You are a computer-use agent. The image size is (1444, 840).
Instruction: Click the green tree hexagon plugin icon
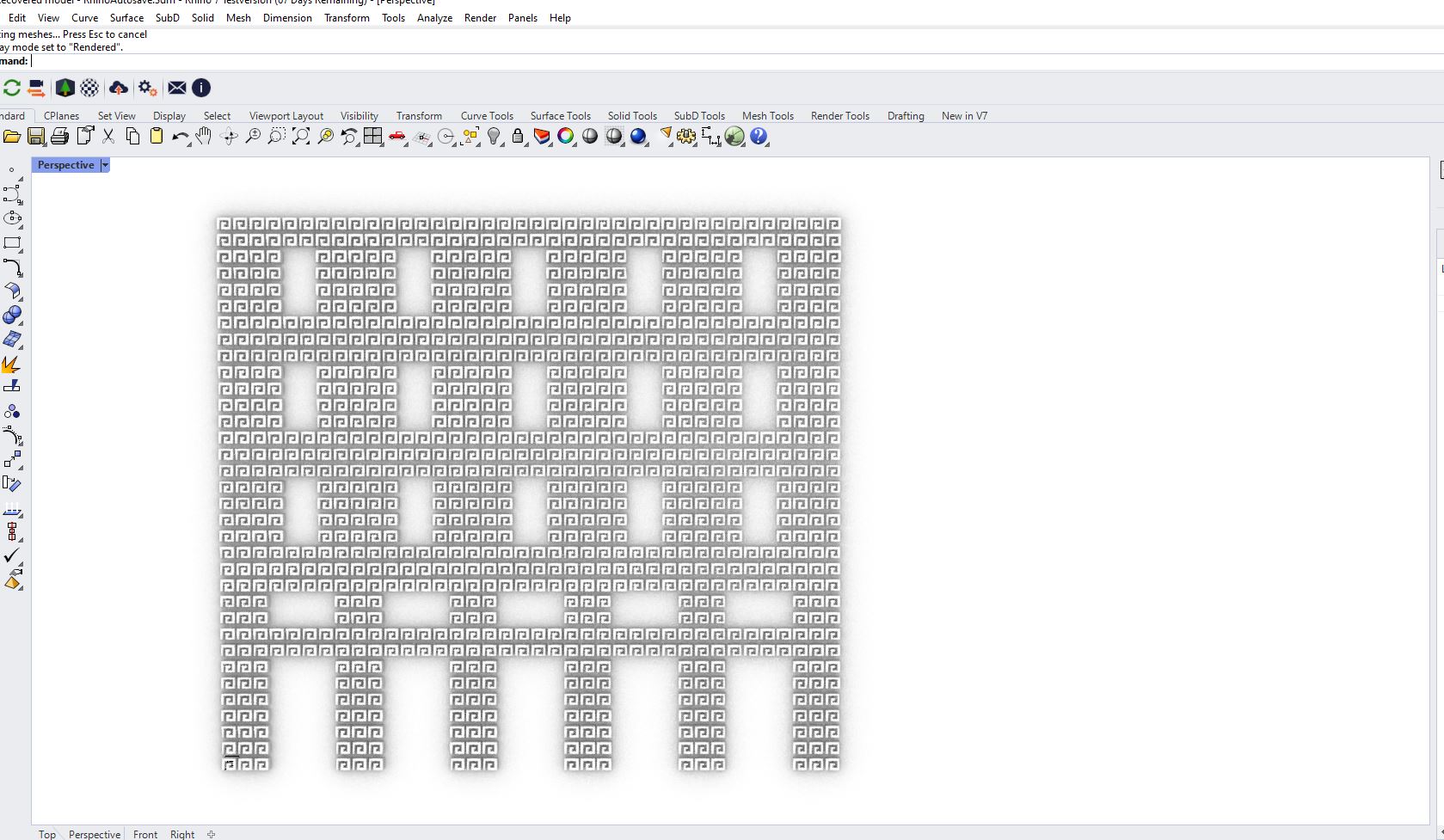[65, 88]
